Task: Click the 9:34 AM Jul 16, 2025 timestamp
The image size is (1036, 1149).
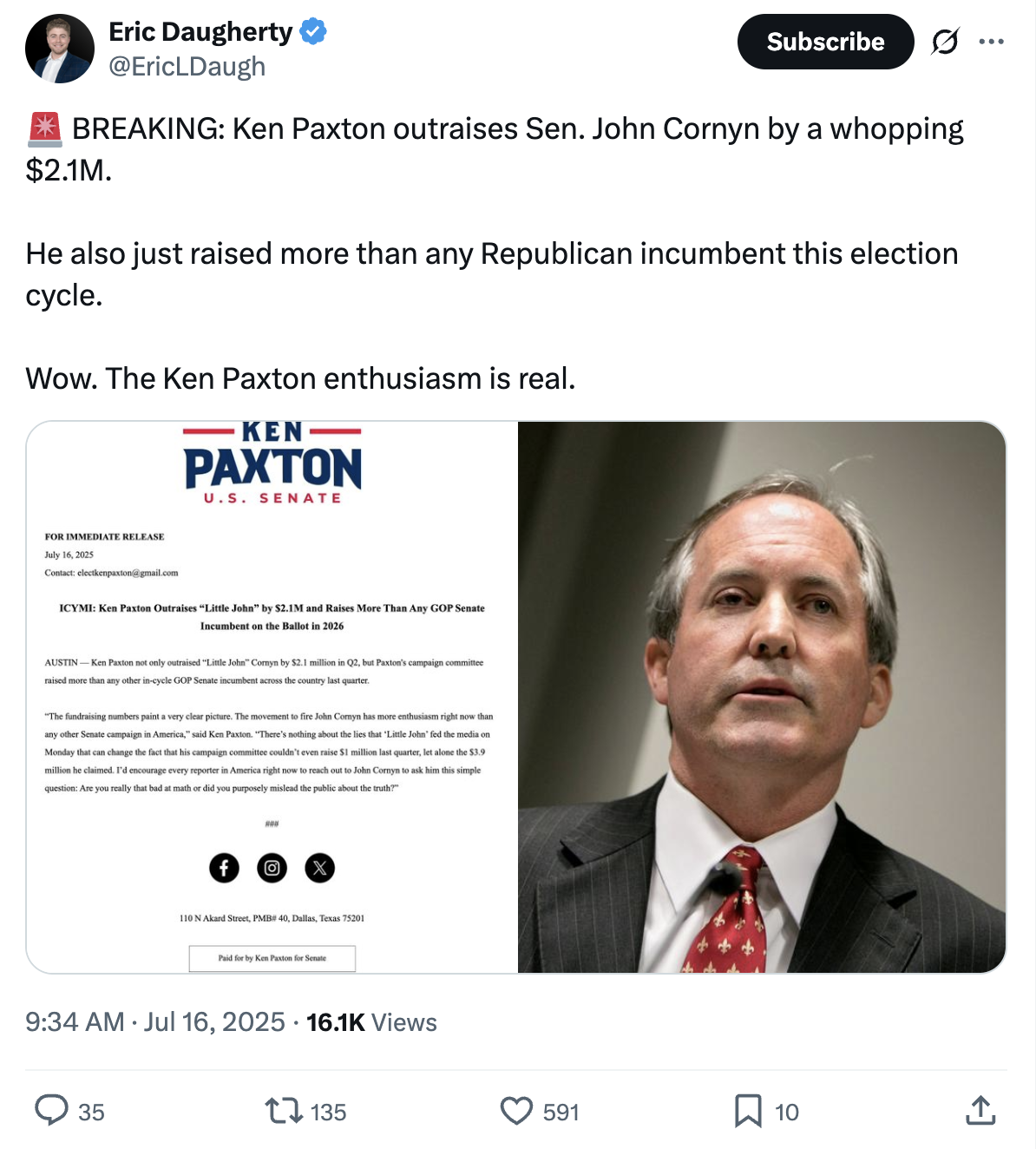Action: pos(155,1021)
